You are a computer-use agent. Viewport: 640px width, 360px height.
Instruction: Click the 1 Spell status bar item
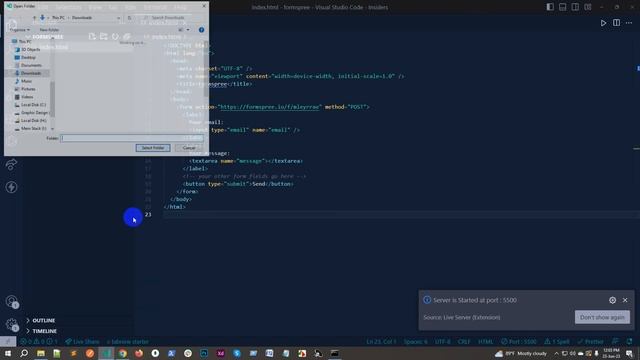(557, 342)
